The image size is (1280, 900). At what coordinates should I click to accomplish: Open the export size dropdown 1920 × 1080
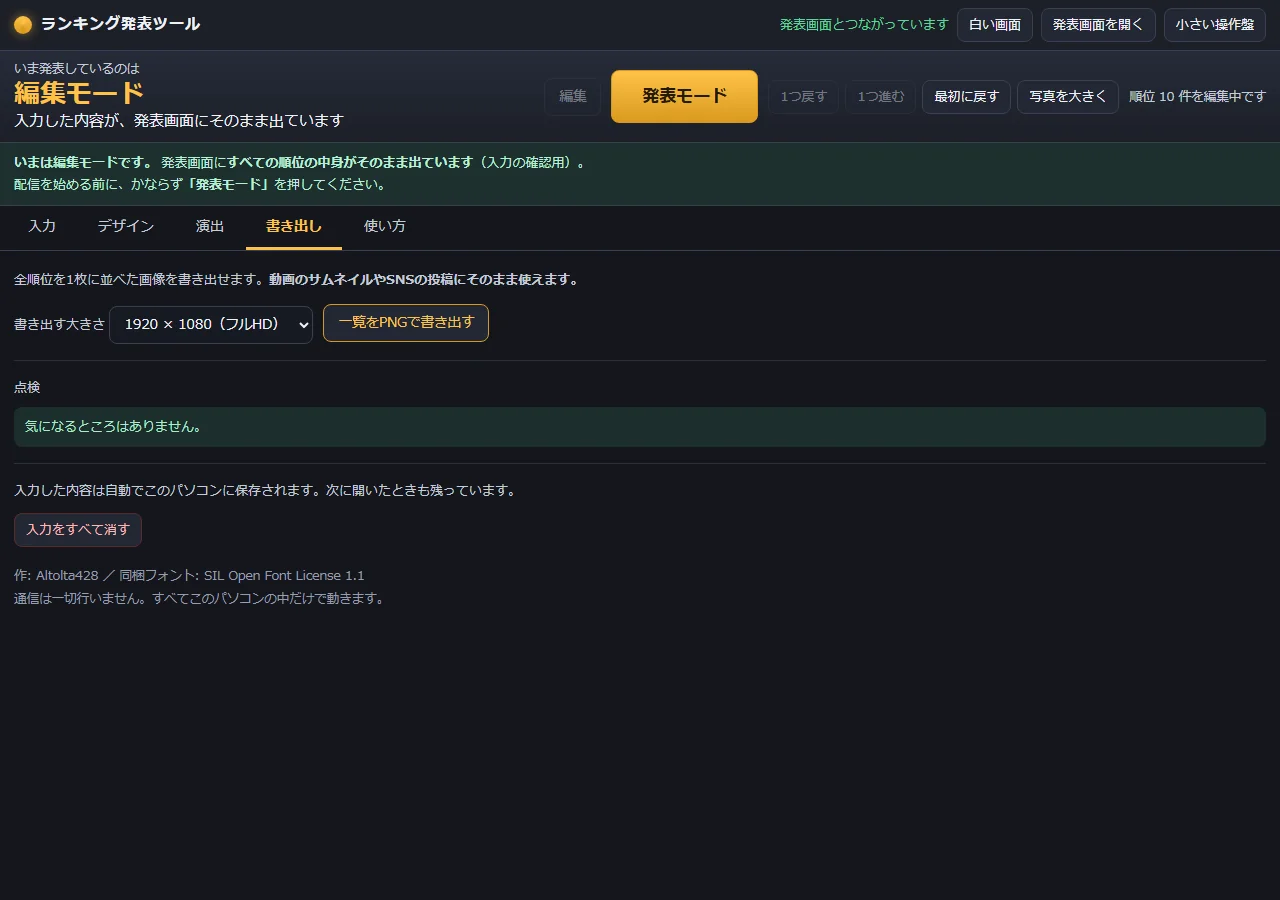211,325
